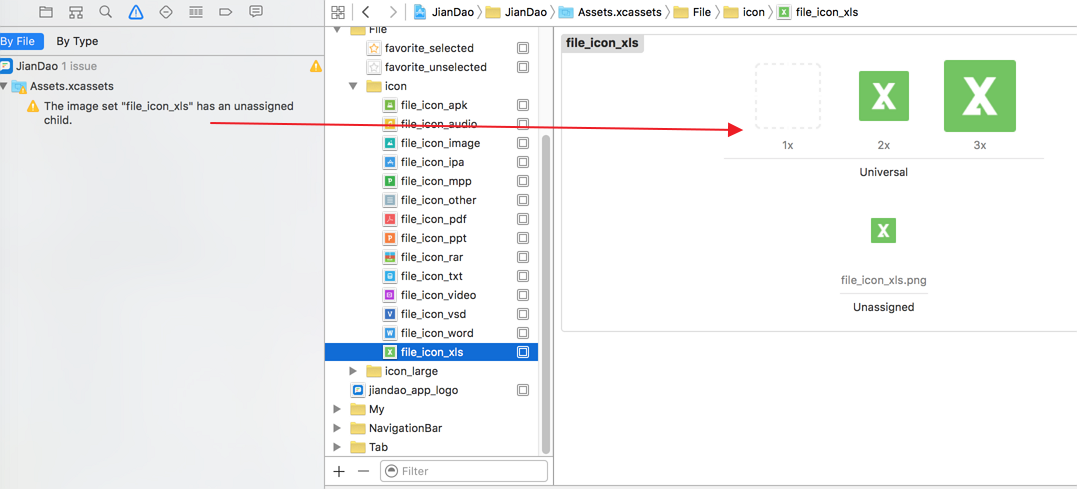Open the Project navigator folder icon

[46, 12]
